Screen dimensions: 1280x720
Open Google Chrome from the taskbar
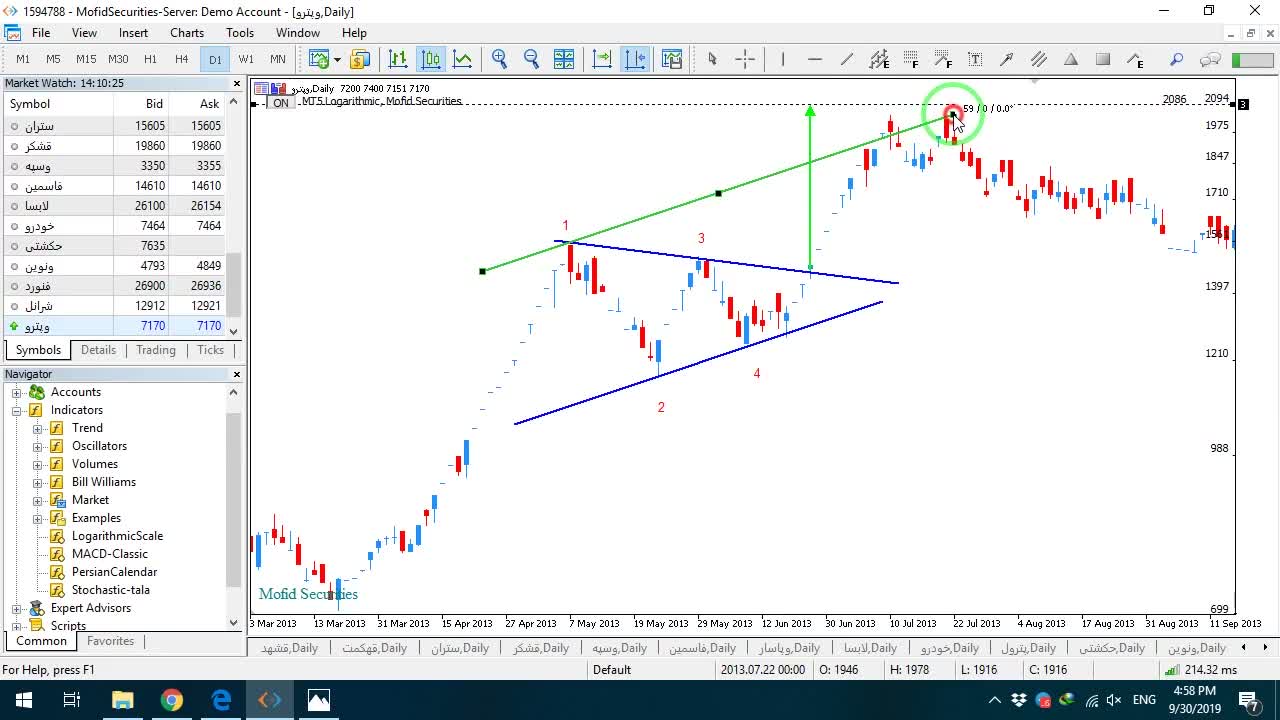[x=172, y=700]
